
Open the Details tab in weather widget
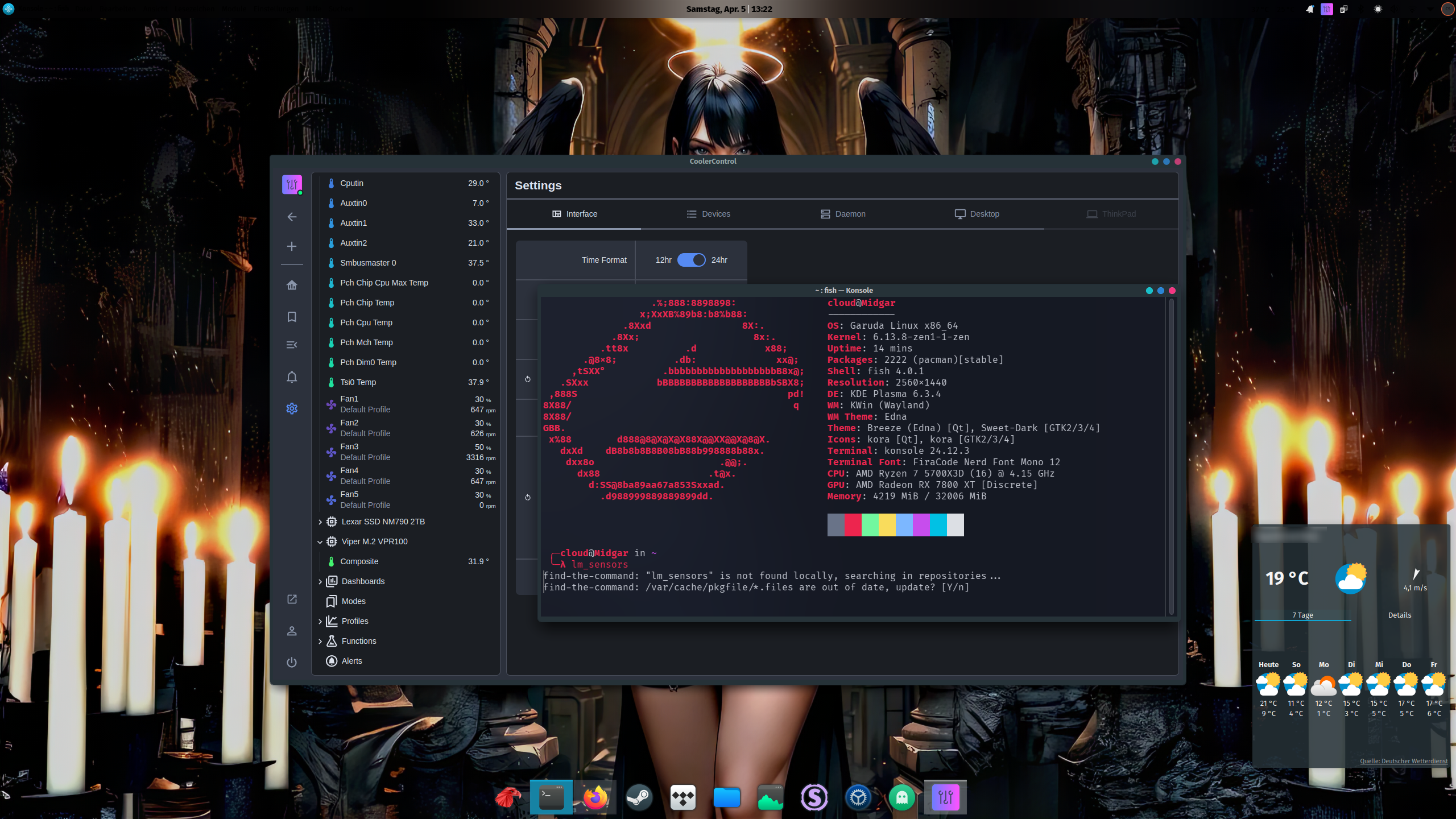coord(1399,615)
